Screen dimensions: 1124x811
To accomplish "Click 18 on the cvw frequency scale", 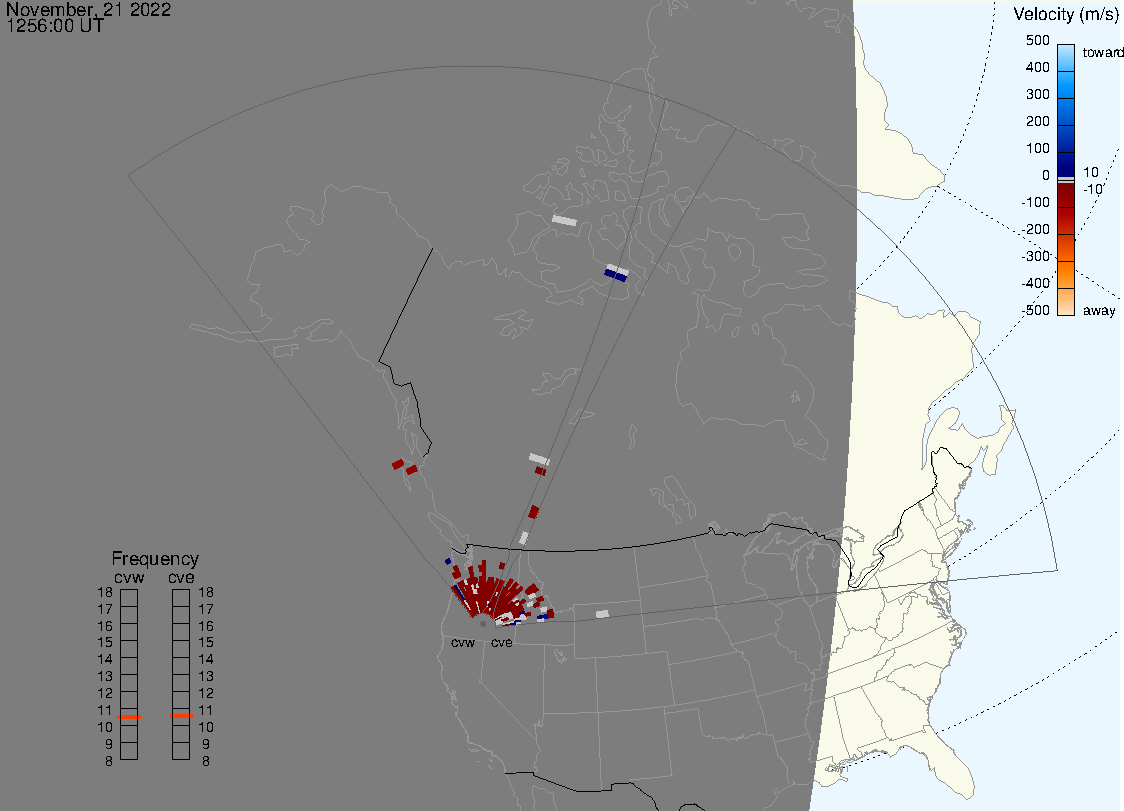I will click(x=105, y=592).
